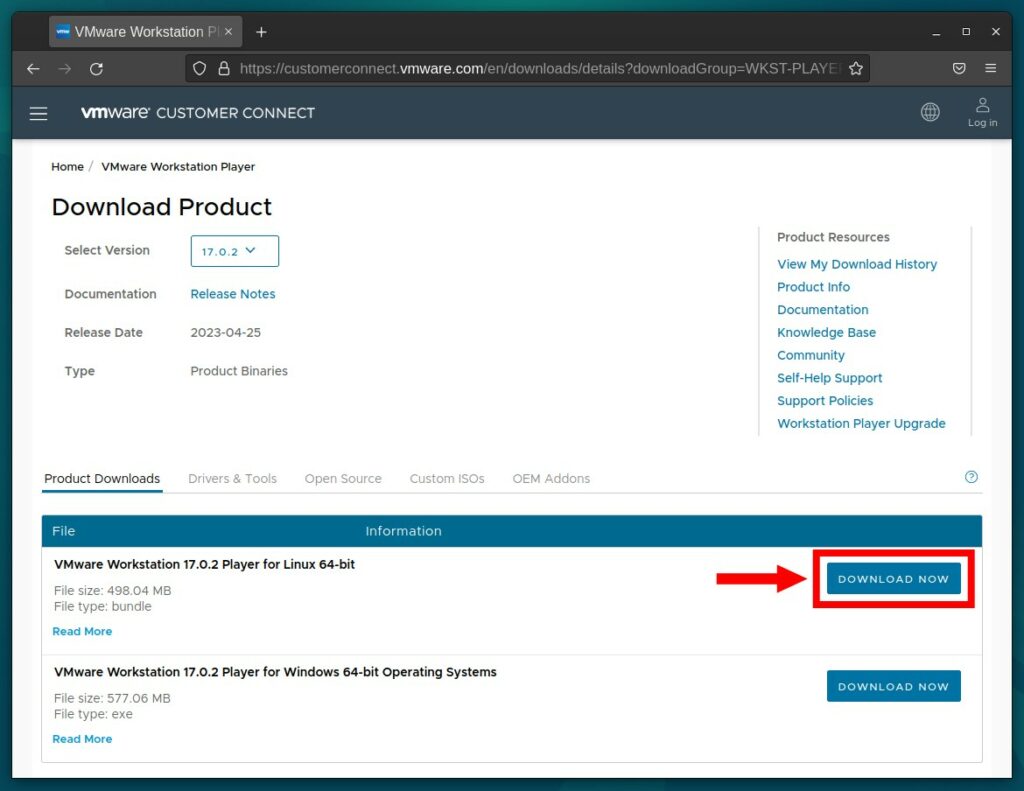Open the tracking protection shield icon
Screen dimensions: 1024x791
(200, 69)
